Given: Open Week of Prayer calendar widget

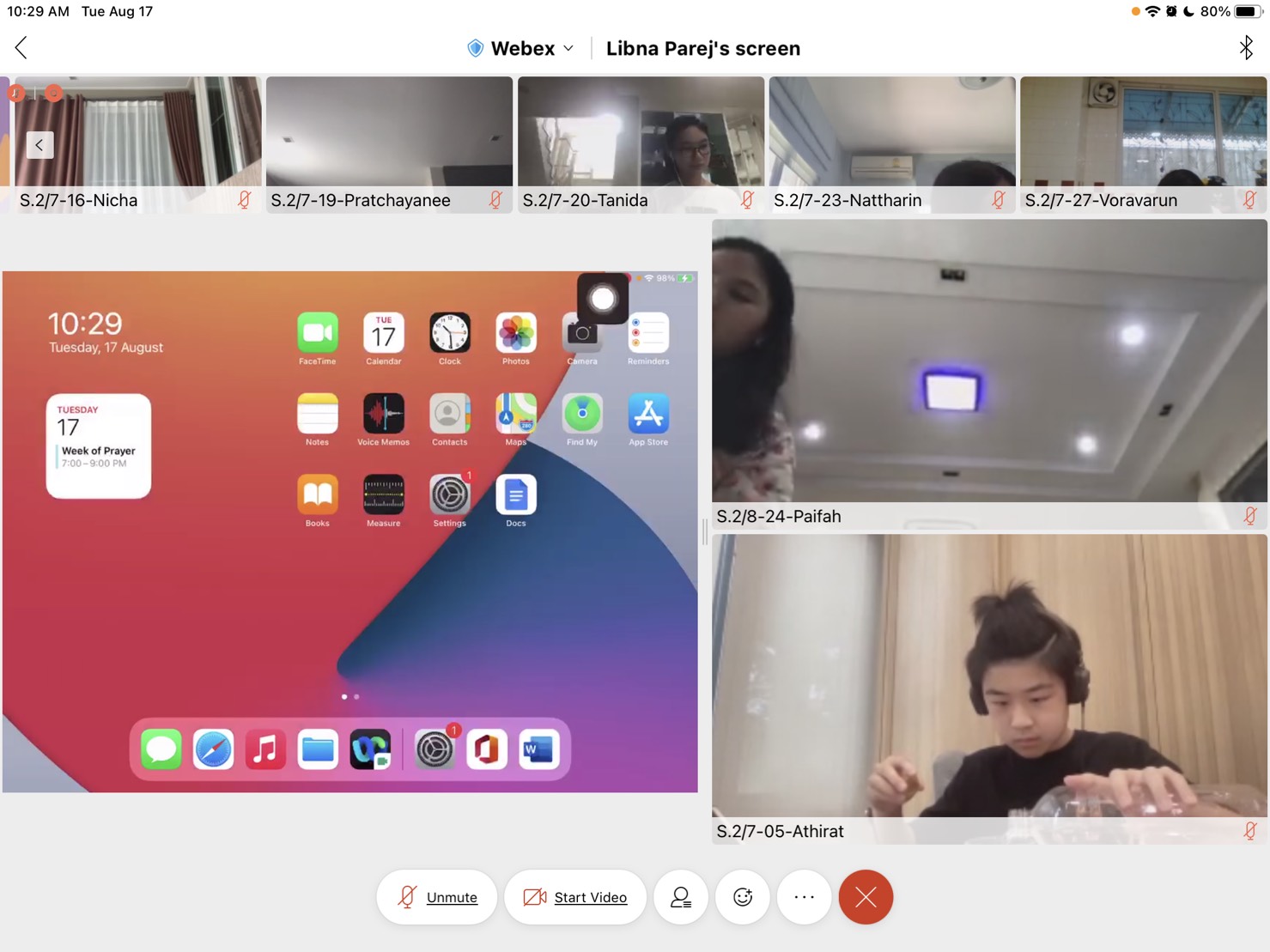Looking at the screenshot, I should coord(99,446).
